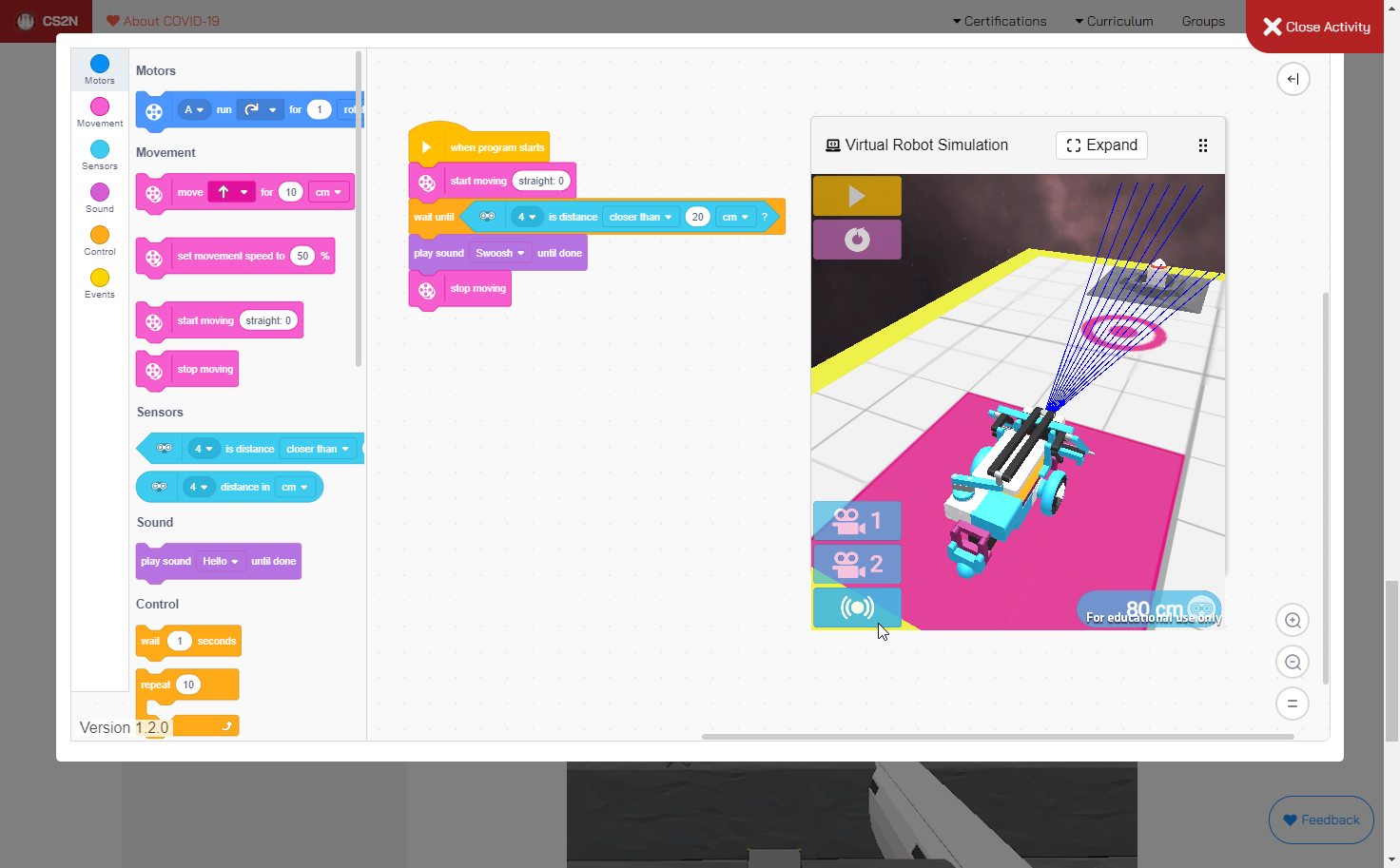1400x868 pixels.
Task: Select the Sound category circle
Action: [100, 192]
